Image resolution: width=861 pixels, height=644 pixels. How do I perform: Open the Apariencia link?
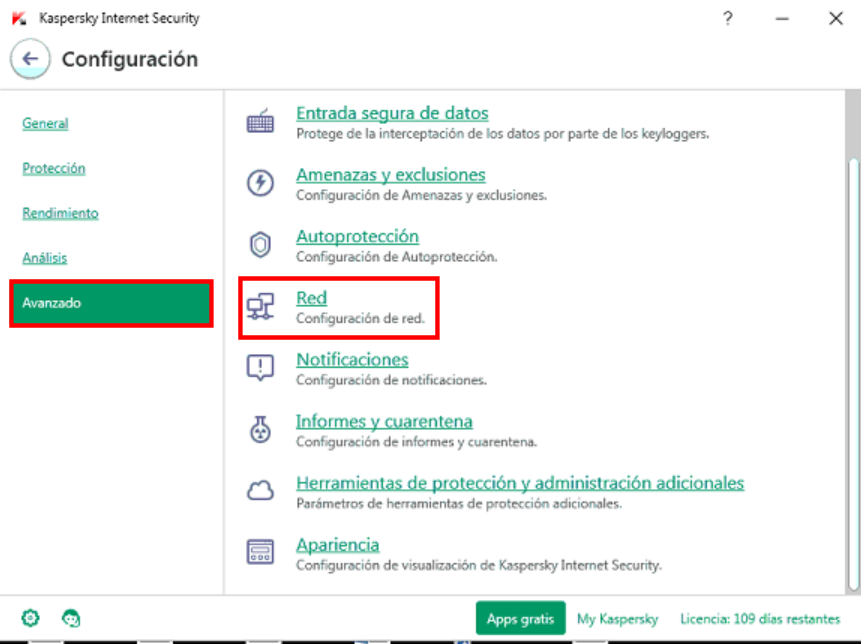tap(338, 545)
